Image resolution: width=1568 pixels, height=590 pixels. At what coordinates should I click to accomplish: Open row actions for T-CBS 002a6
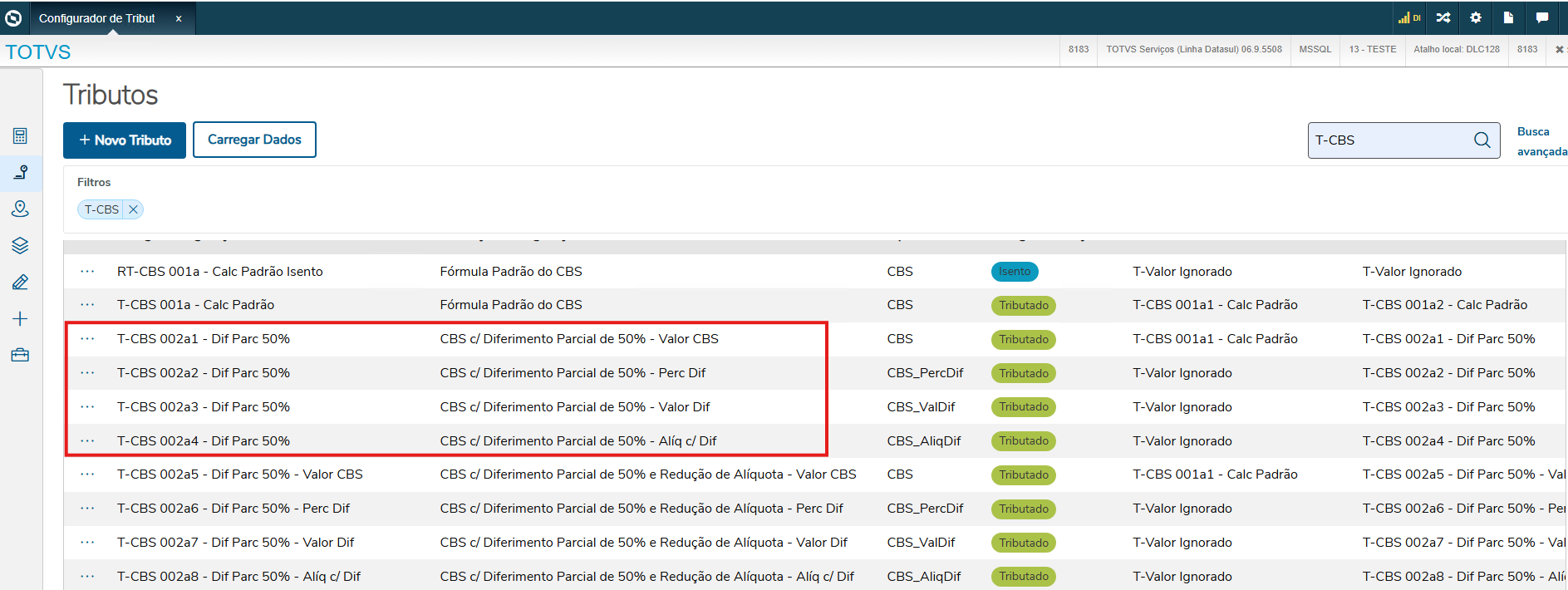pyautogui.click(x=87, y=509)
